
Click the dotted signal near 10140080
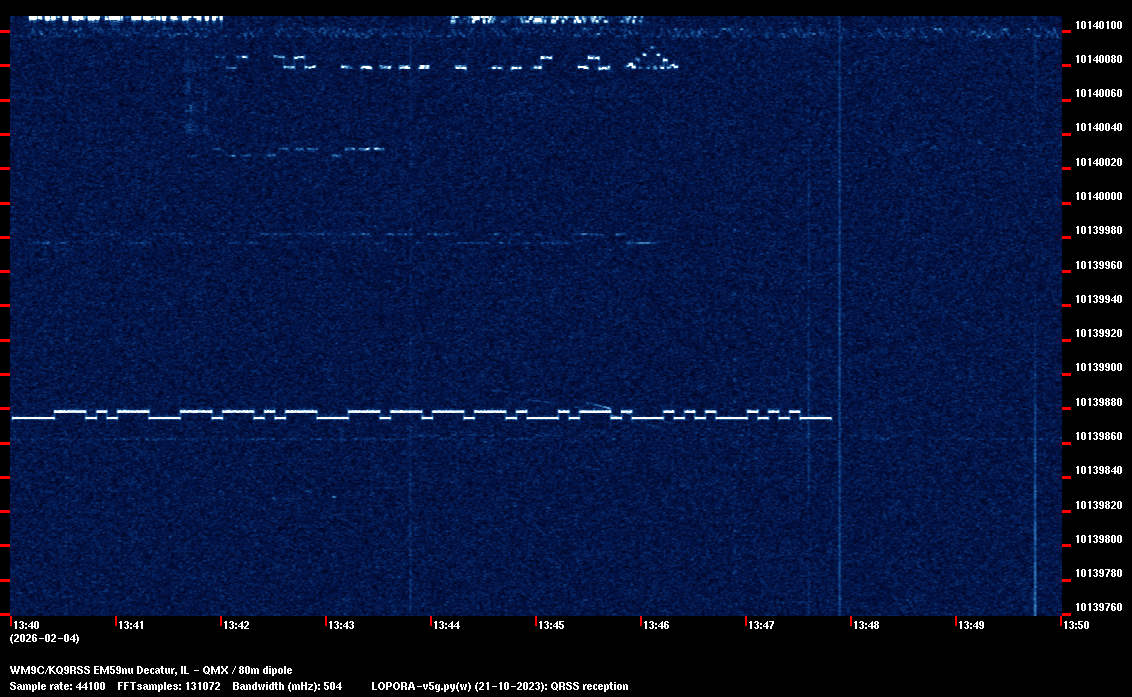pyautogui.click(x=450, y=66)
